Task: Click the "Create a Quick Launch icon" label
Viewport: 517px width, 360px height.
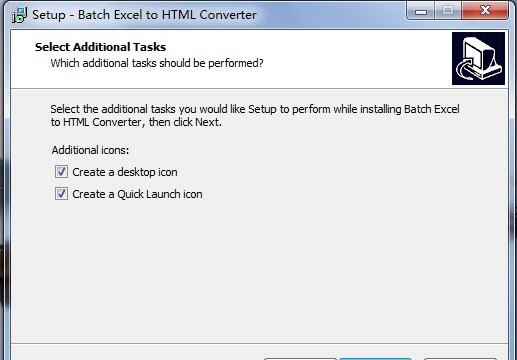Action: pos(137,194)
